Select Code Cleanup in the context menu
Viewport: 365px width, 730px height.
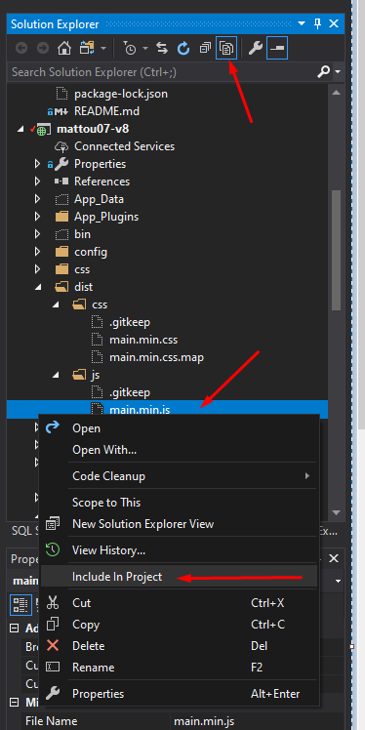[x=109, y=476]
